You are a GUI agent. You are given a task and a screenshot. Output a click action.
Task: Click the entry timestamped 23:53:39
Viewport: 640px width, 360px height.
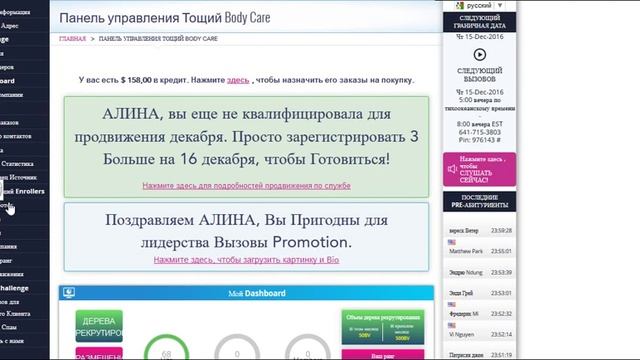[480, 272]
